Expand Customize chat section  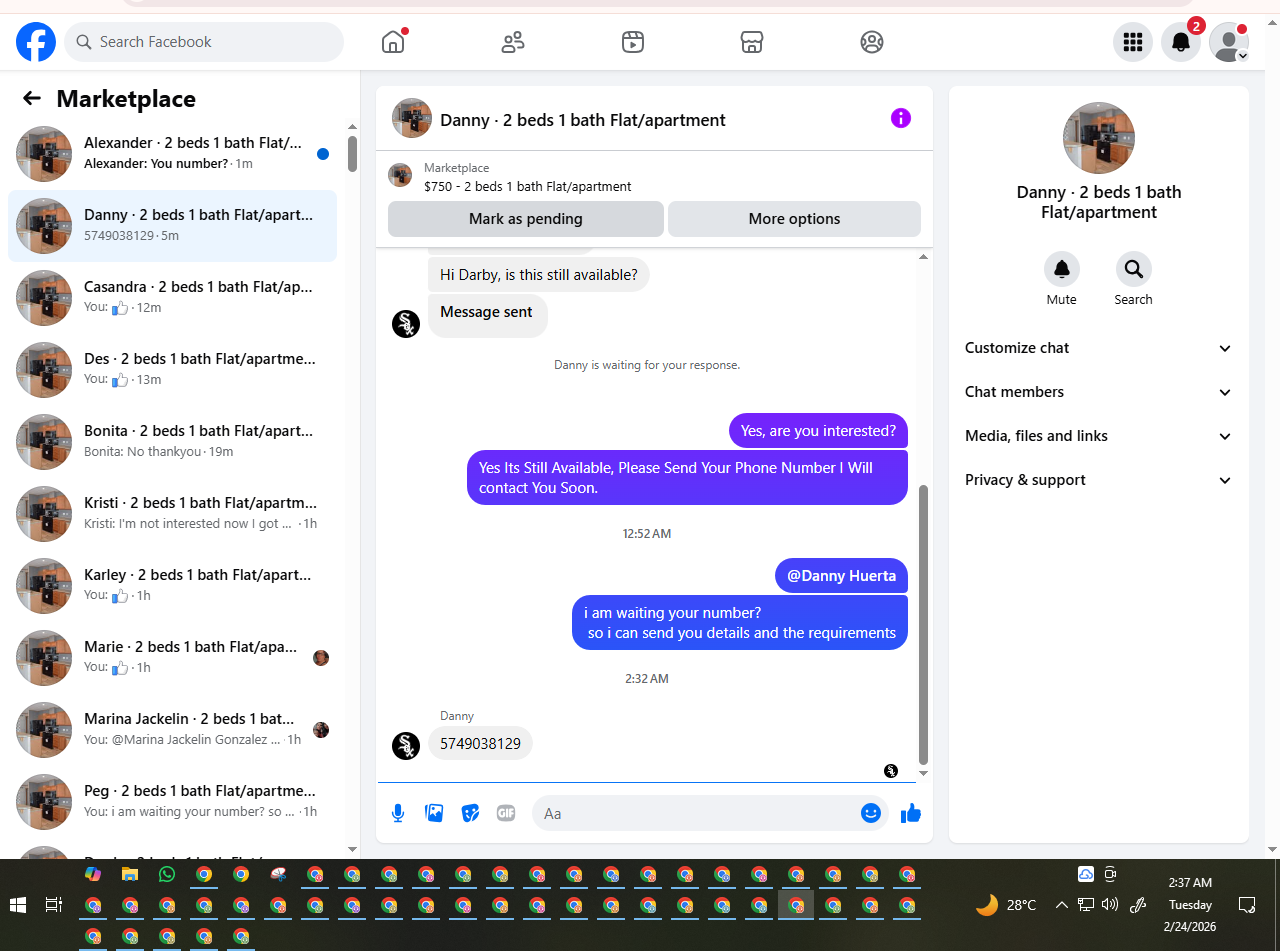tap(1098, 348)
